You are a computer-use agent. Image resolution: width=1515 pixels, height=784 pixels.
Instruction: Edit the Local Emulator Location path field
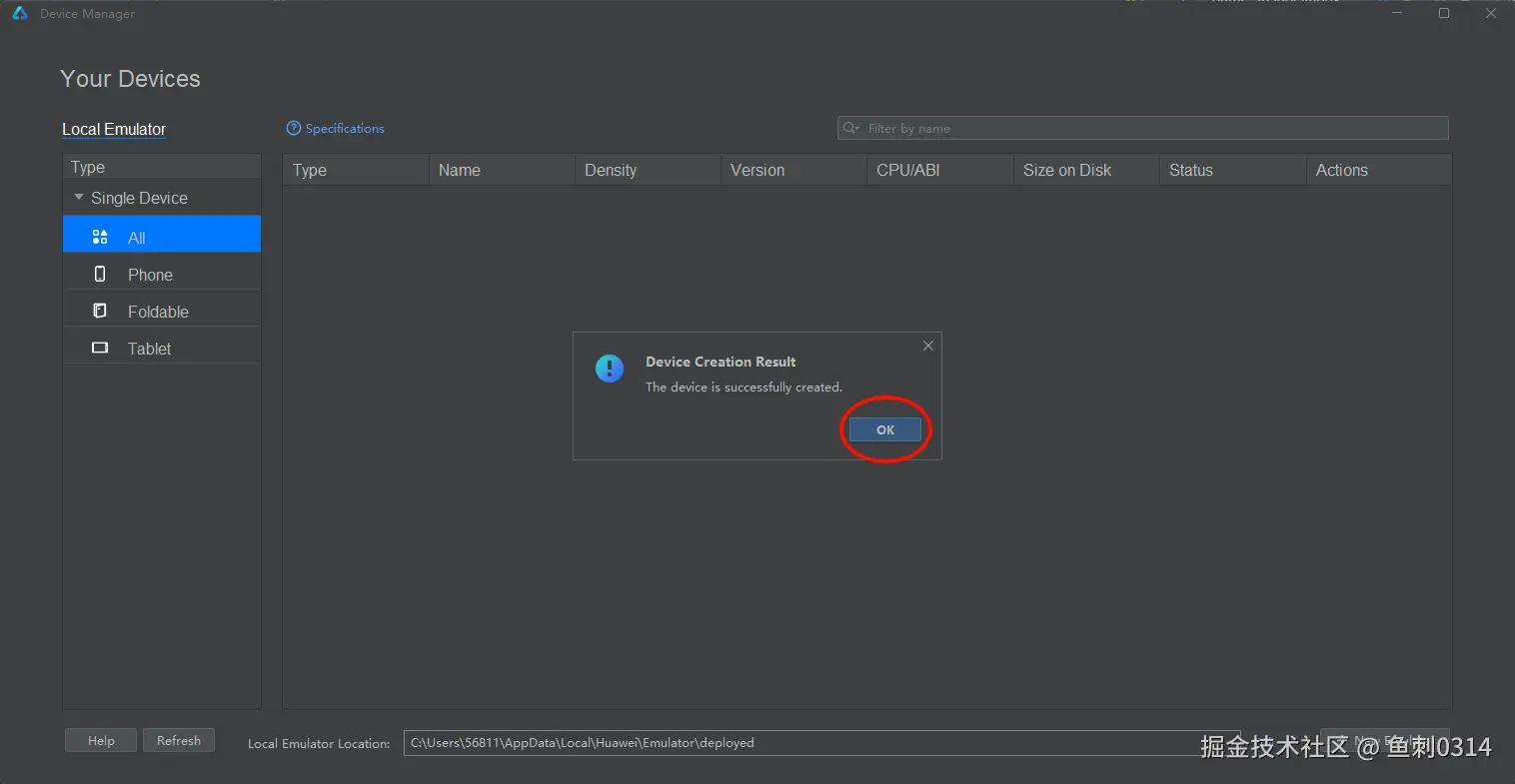pos(821,743)
